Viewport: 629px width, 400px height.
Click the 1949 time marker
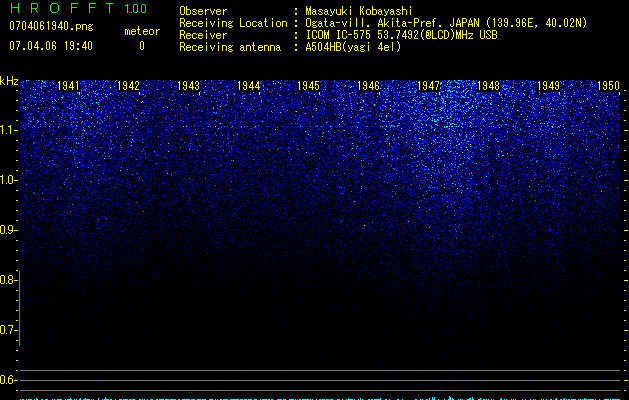548,86
